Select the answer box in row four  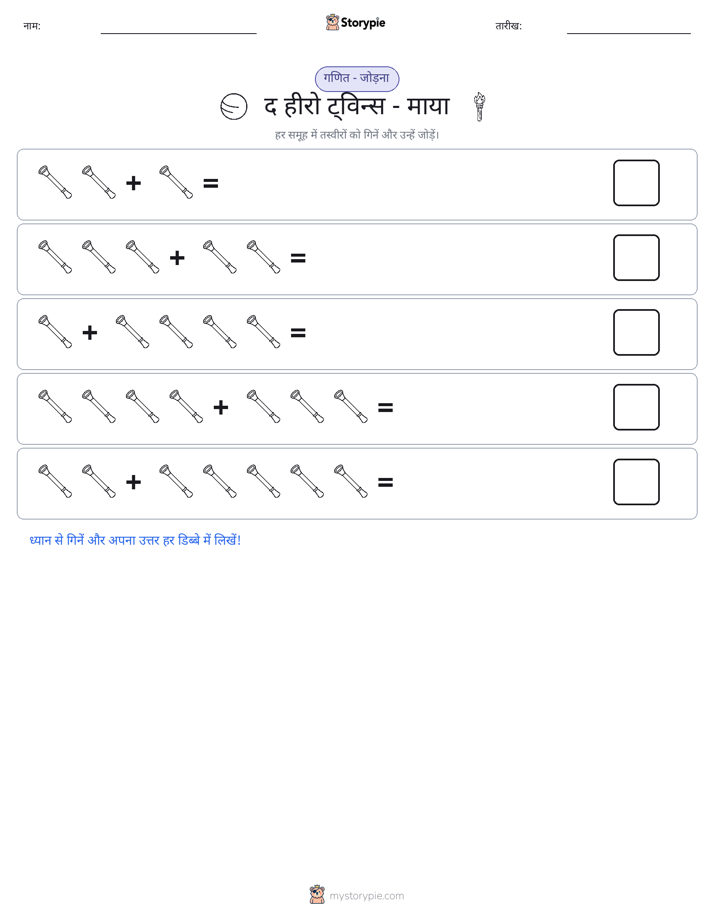pyautogui.click(x=636, y=407)
